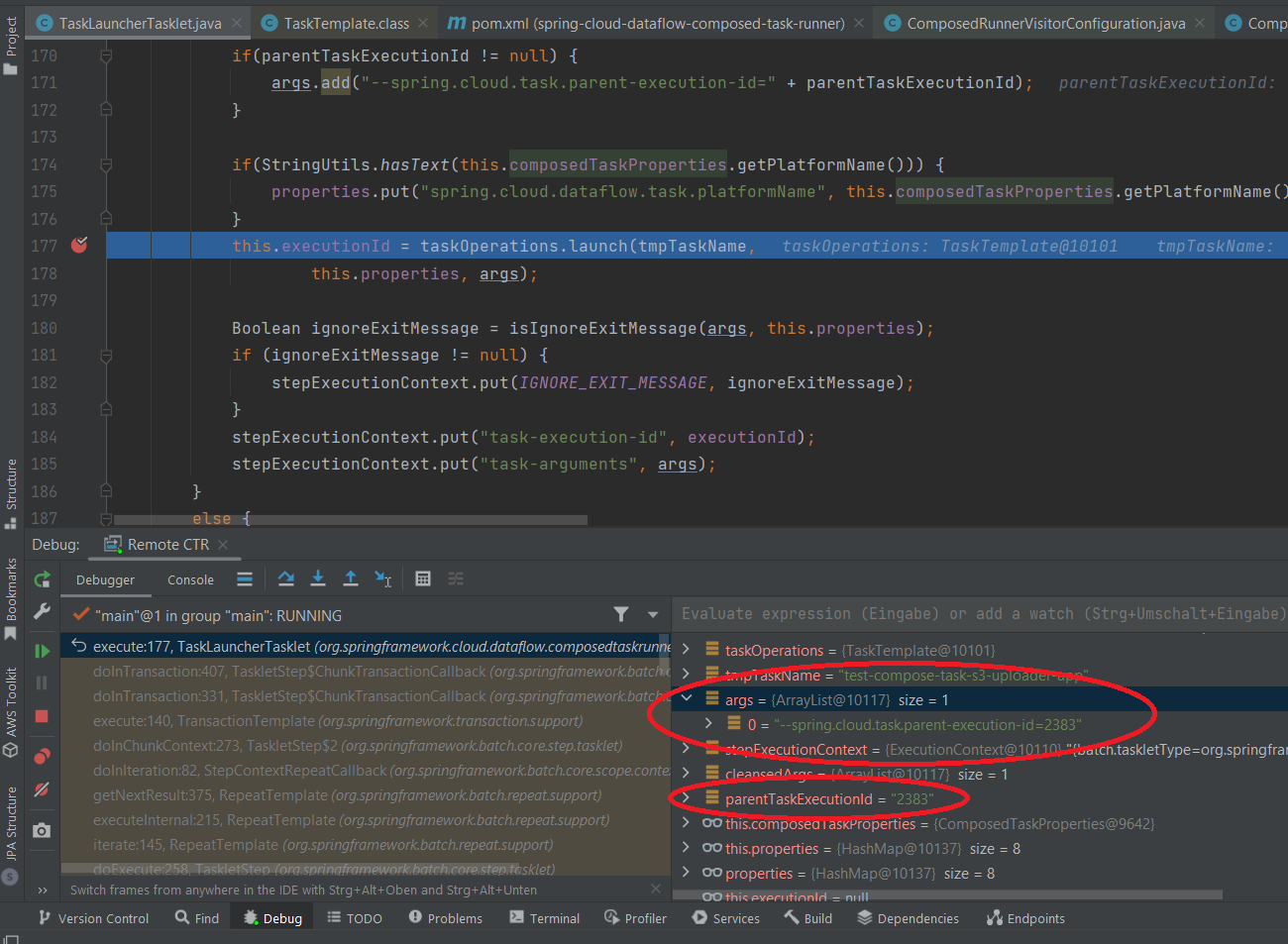
Task: Expand properties HashMap variable
Action: (686, 873)
